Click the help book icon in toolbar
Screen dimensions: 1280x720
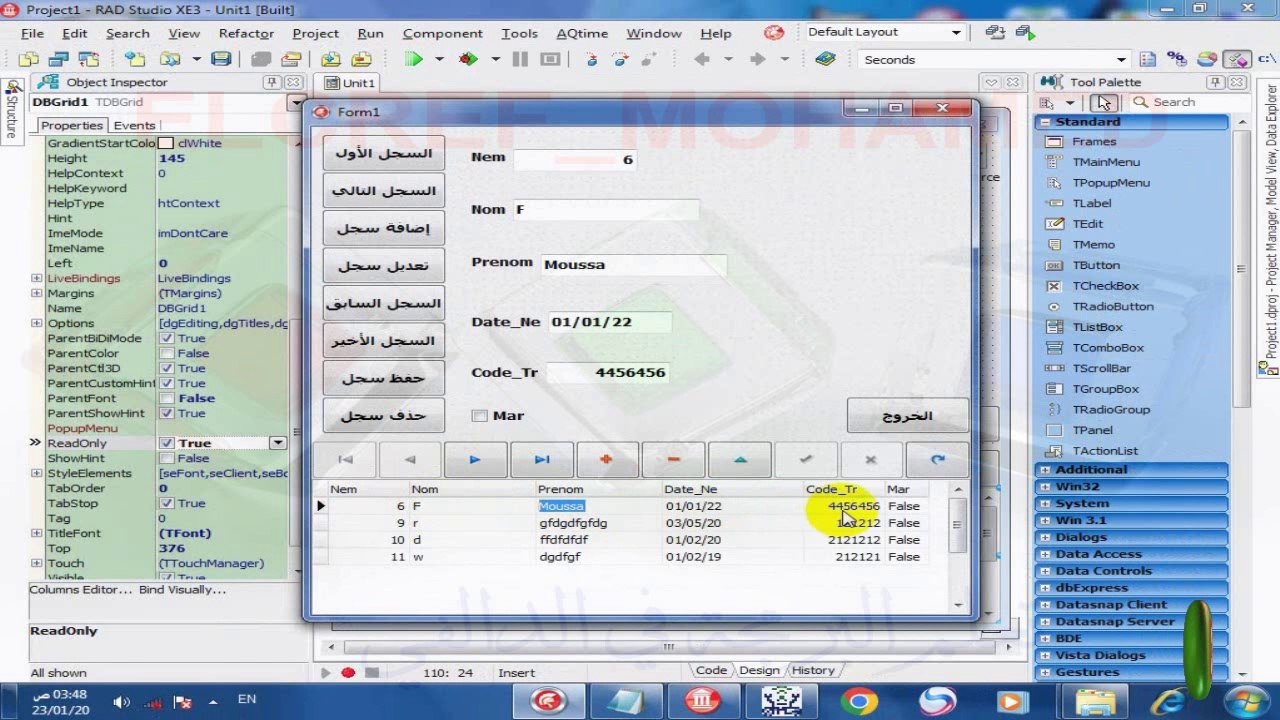pos(824,59)
